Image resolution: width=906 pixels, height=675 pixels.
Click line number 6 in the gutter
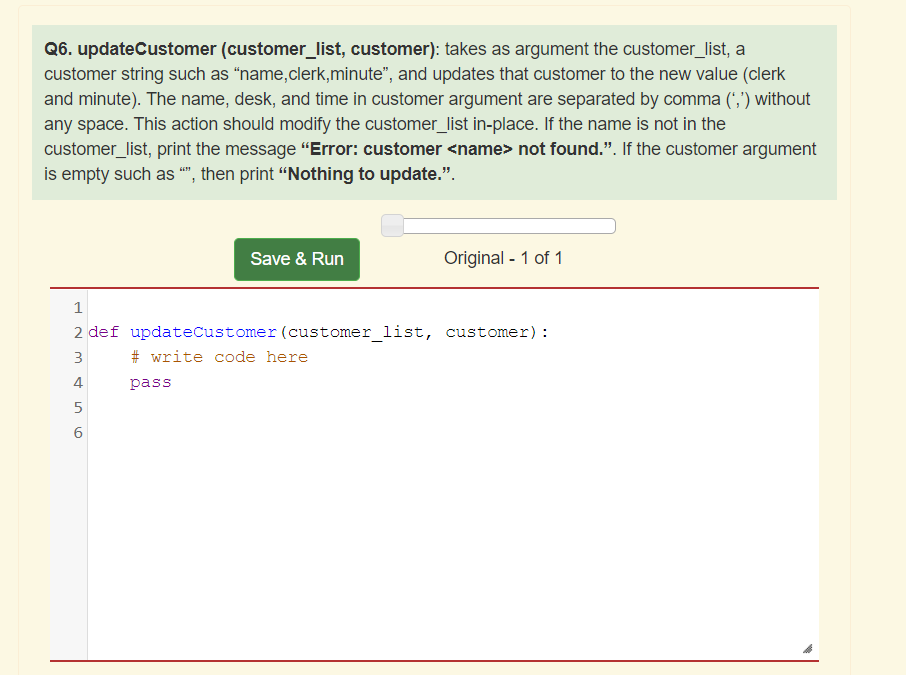coord(78,432)
